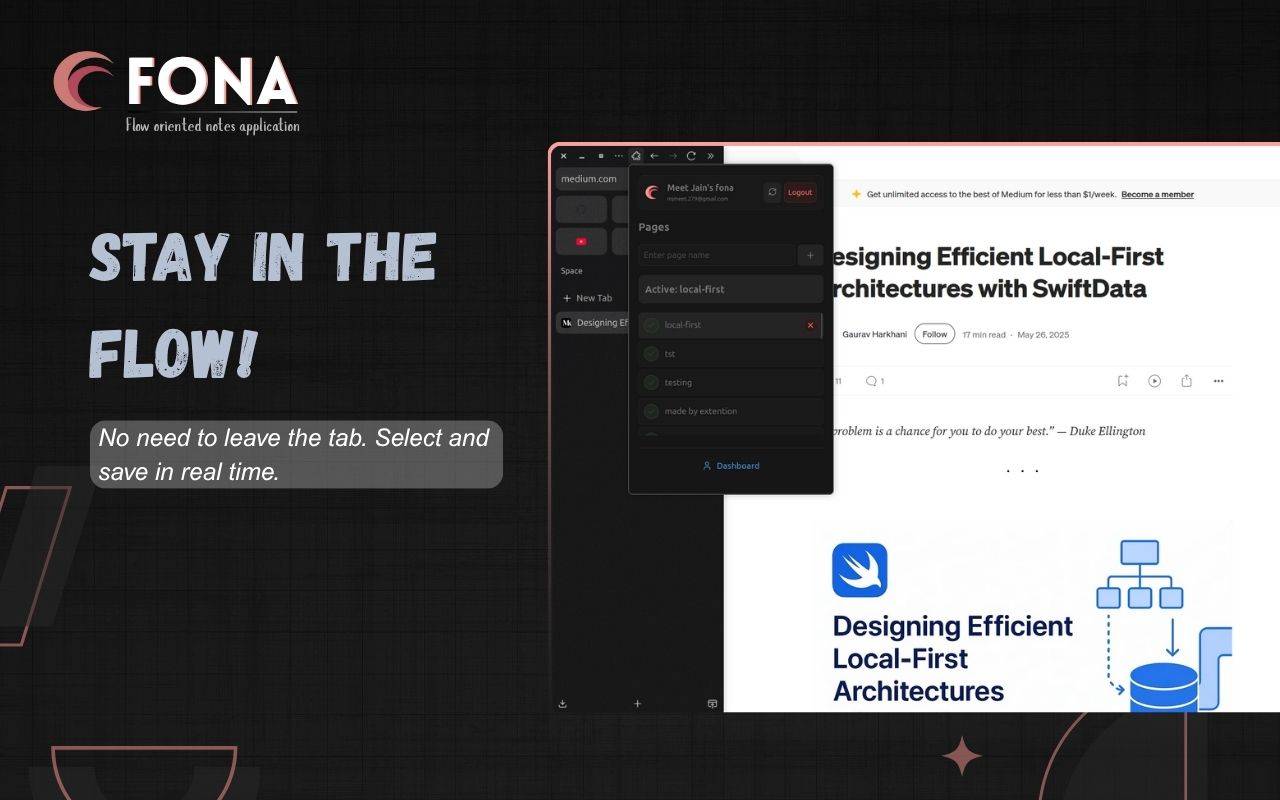
Task: Click the Fona crescent logo in the popup
Action: click(x=650, y=192)
